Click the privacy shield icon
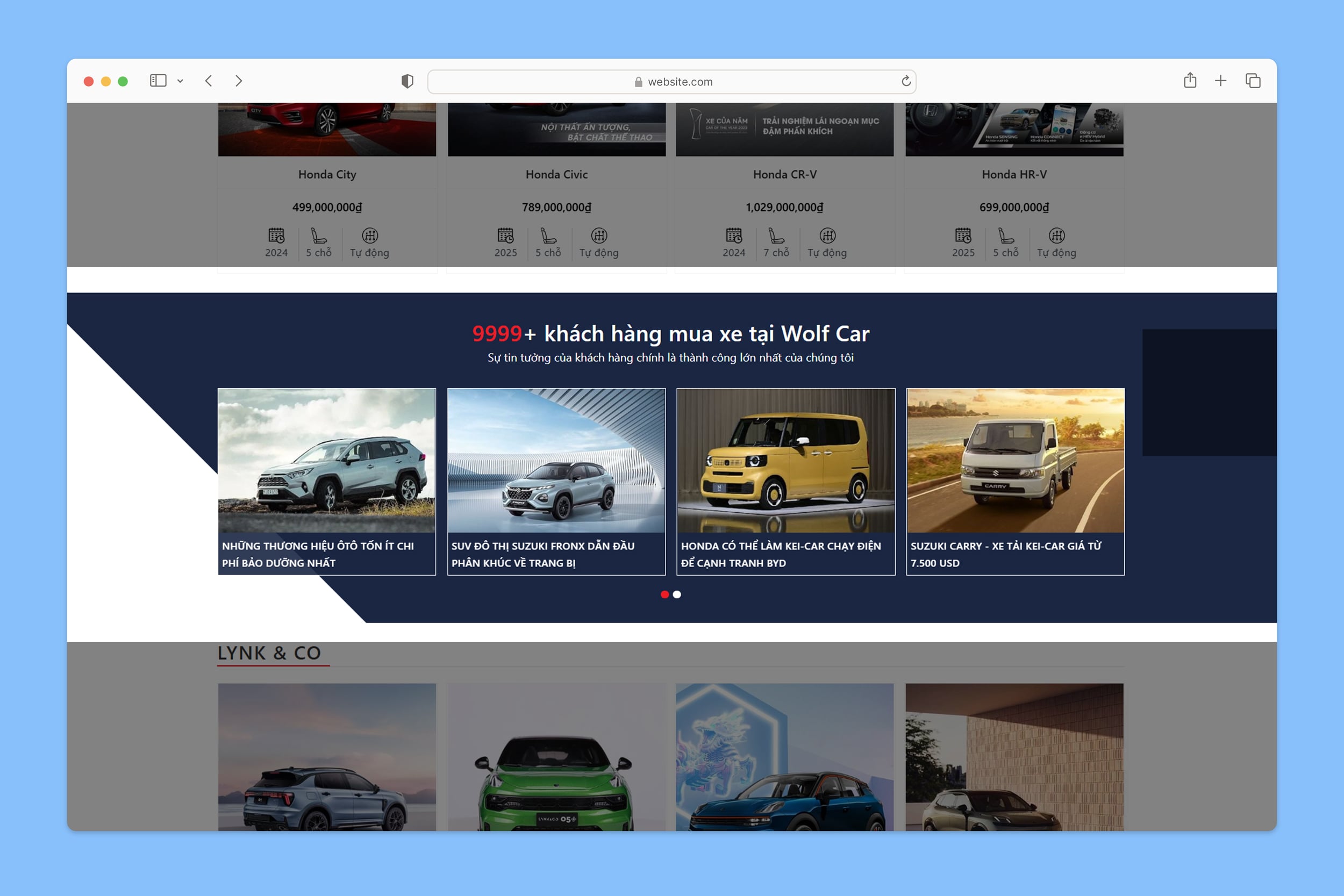This screenshot has width=1344, height=896. pyautogui.click(x=407, y=81)
